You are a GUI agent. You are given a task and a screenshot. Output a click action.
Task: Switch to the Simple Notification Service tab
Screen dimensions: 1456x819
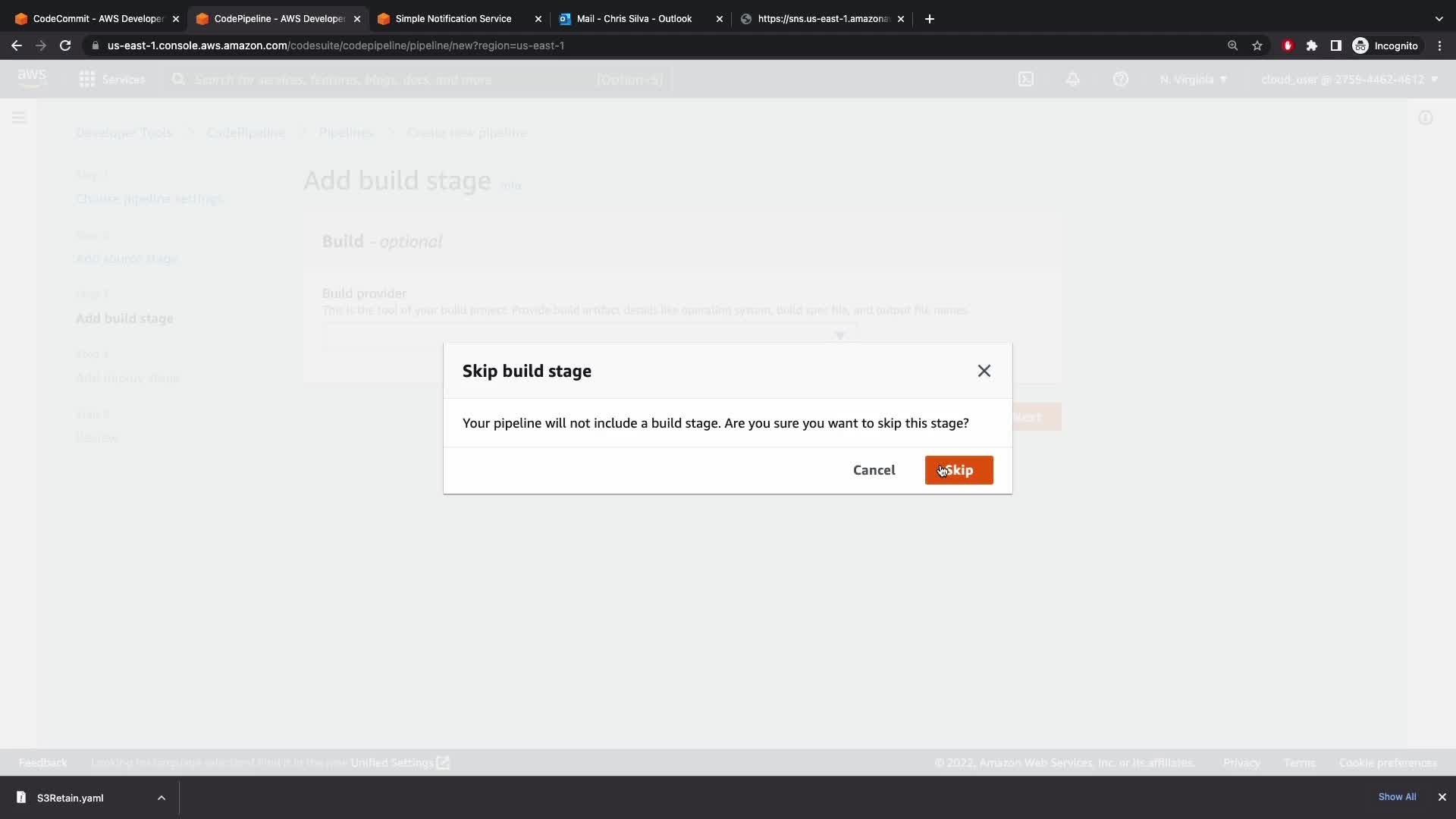tap(453, 19)
